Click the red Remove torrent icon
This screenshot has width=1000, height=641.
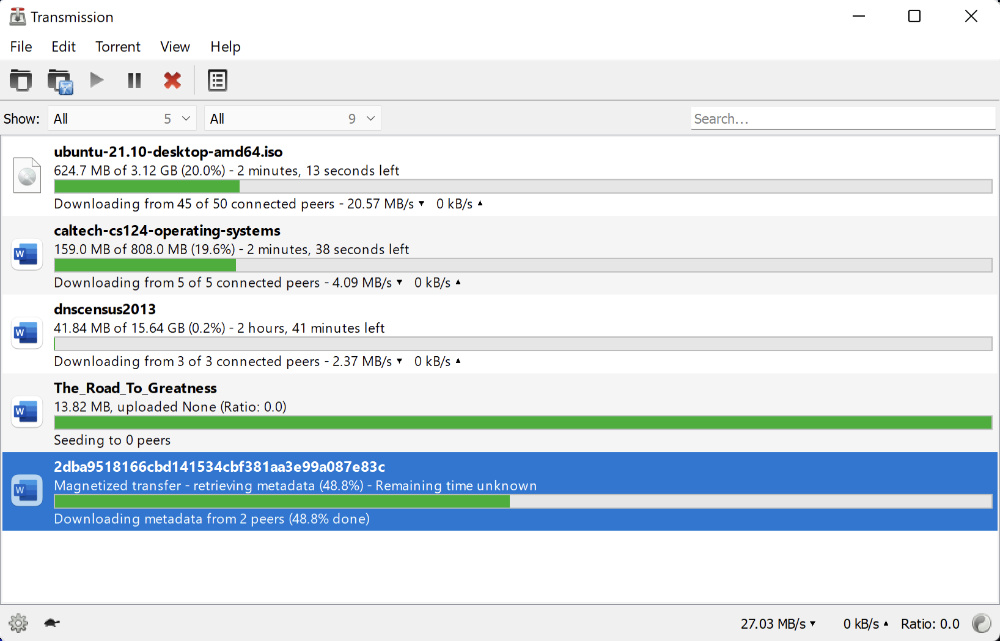172,80
